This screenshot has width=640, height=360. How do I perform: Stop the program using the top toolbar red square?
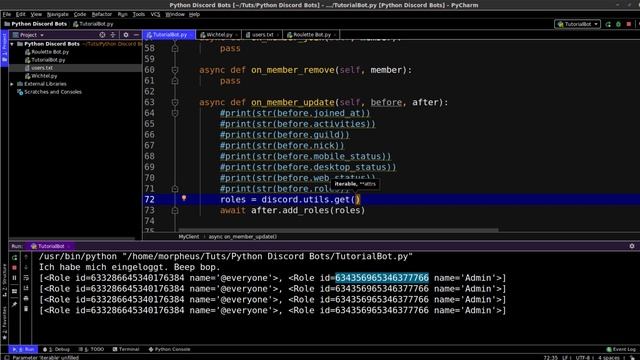[629, 24]
